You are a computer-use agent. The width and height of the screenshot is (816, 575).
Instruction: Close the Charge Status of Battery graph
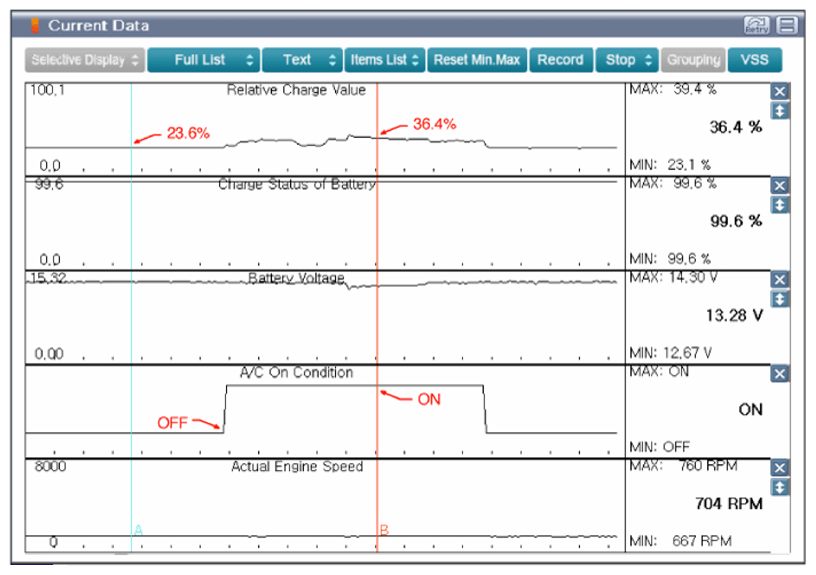[781, 185]
